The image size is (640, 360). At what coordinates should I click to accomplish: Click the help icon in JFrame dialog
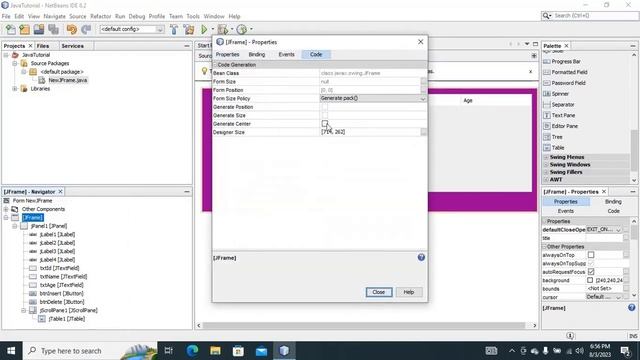421,257
